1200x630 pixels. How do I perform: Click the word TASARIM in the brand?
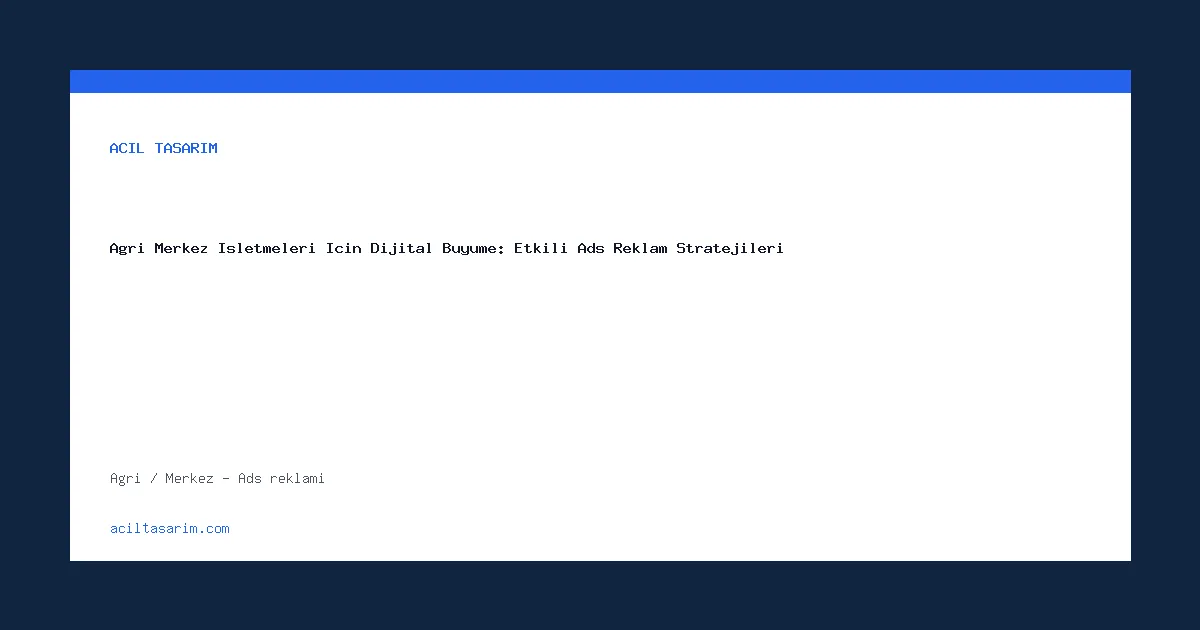[186, 148]
